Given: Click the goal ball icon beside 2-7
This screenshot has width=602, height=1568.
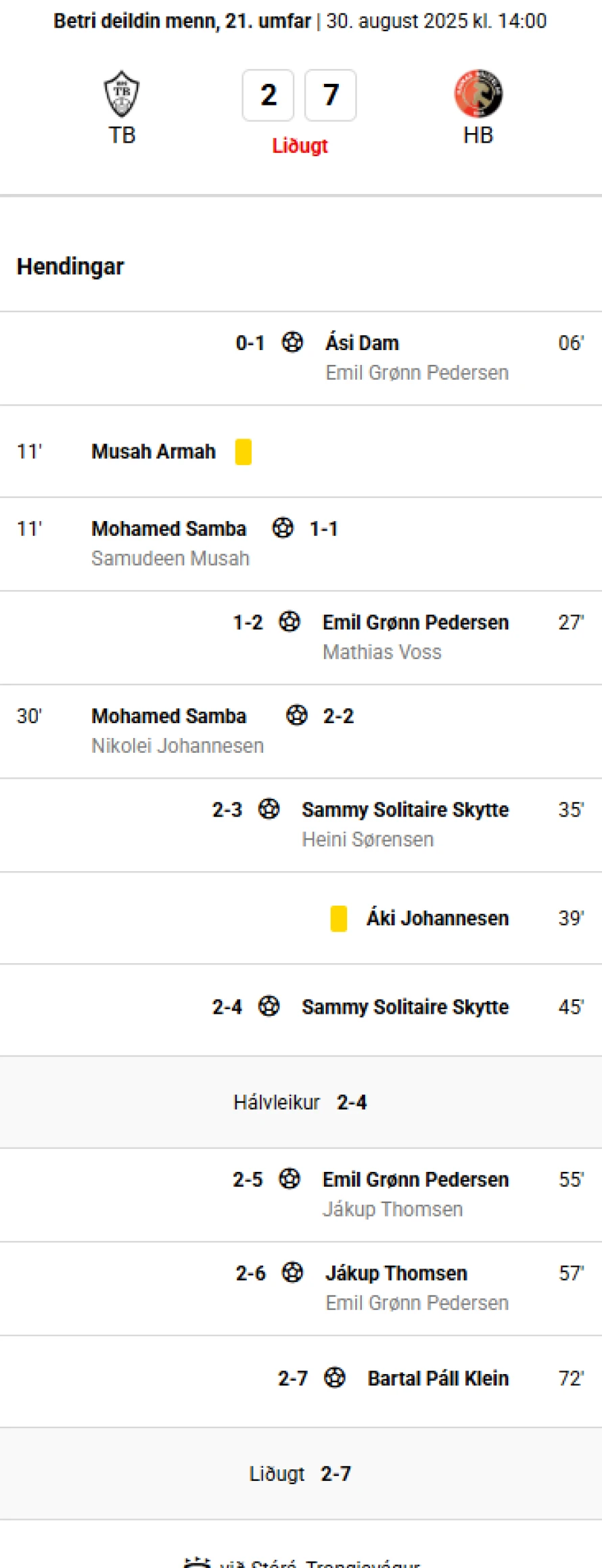Looking at the screenshot, I should [335, 1377].
